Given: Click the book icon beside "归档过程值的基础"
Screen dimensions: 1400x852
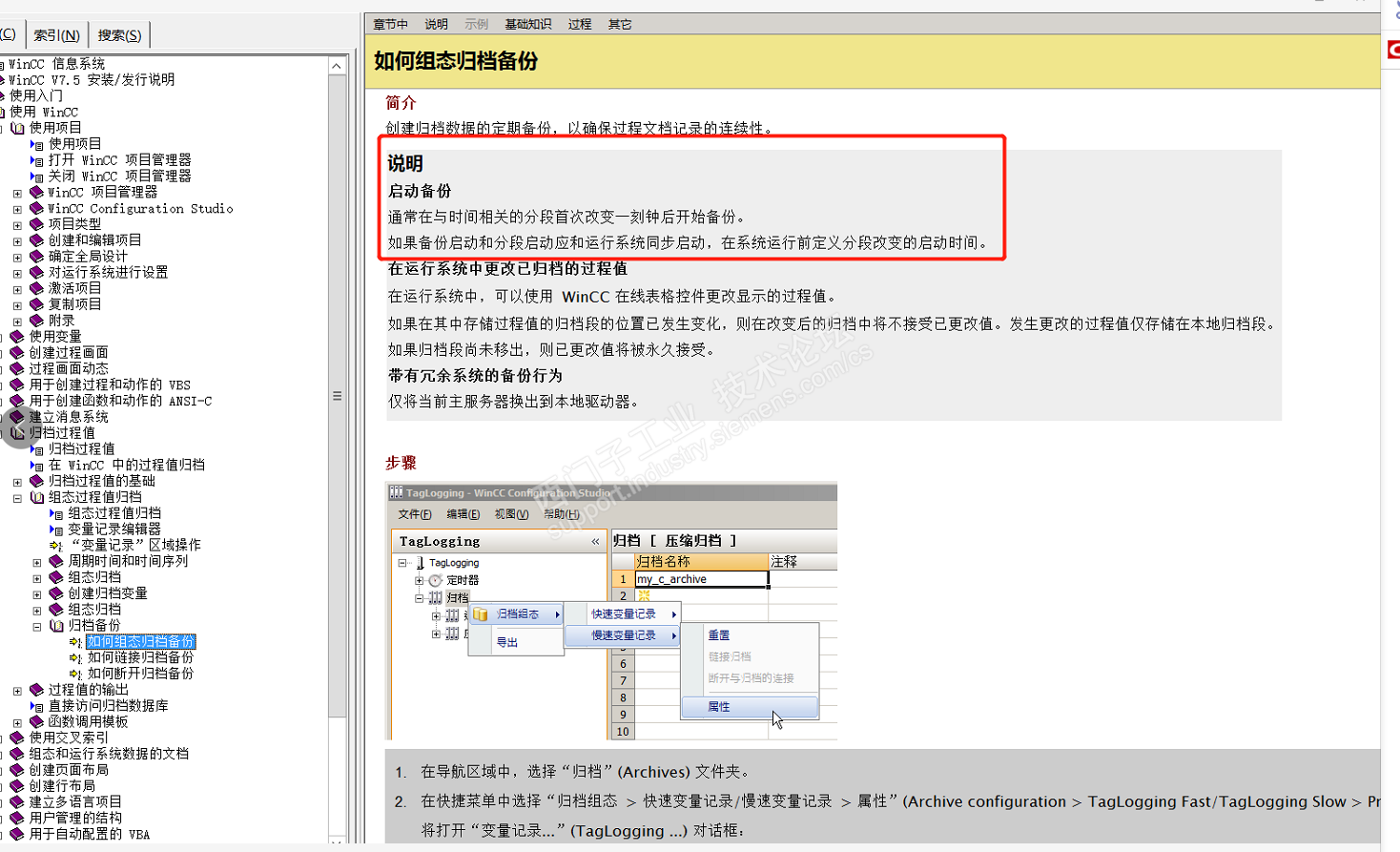Looking at the screenshot, I should 36,481.
